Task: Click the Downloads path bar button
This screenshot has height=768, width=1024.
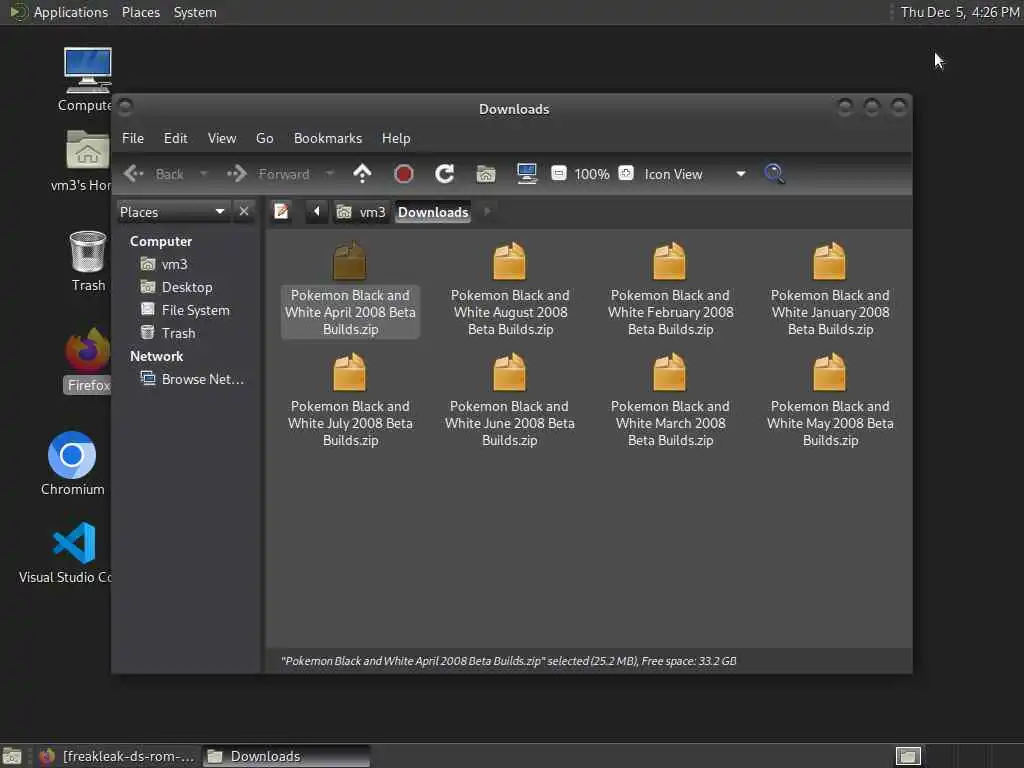Action: point(433,212)
